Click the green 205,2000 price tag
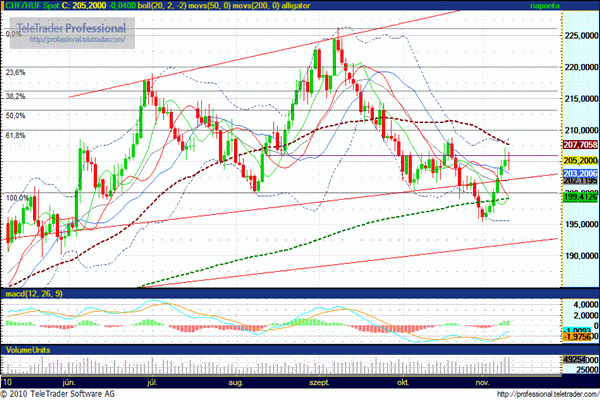This screenshot has width=600, height=400. [x=579, y=160]
